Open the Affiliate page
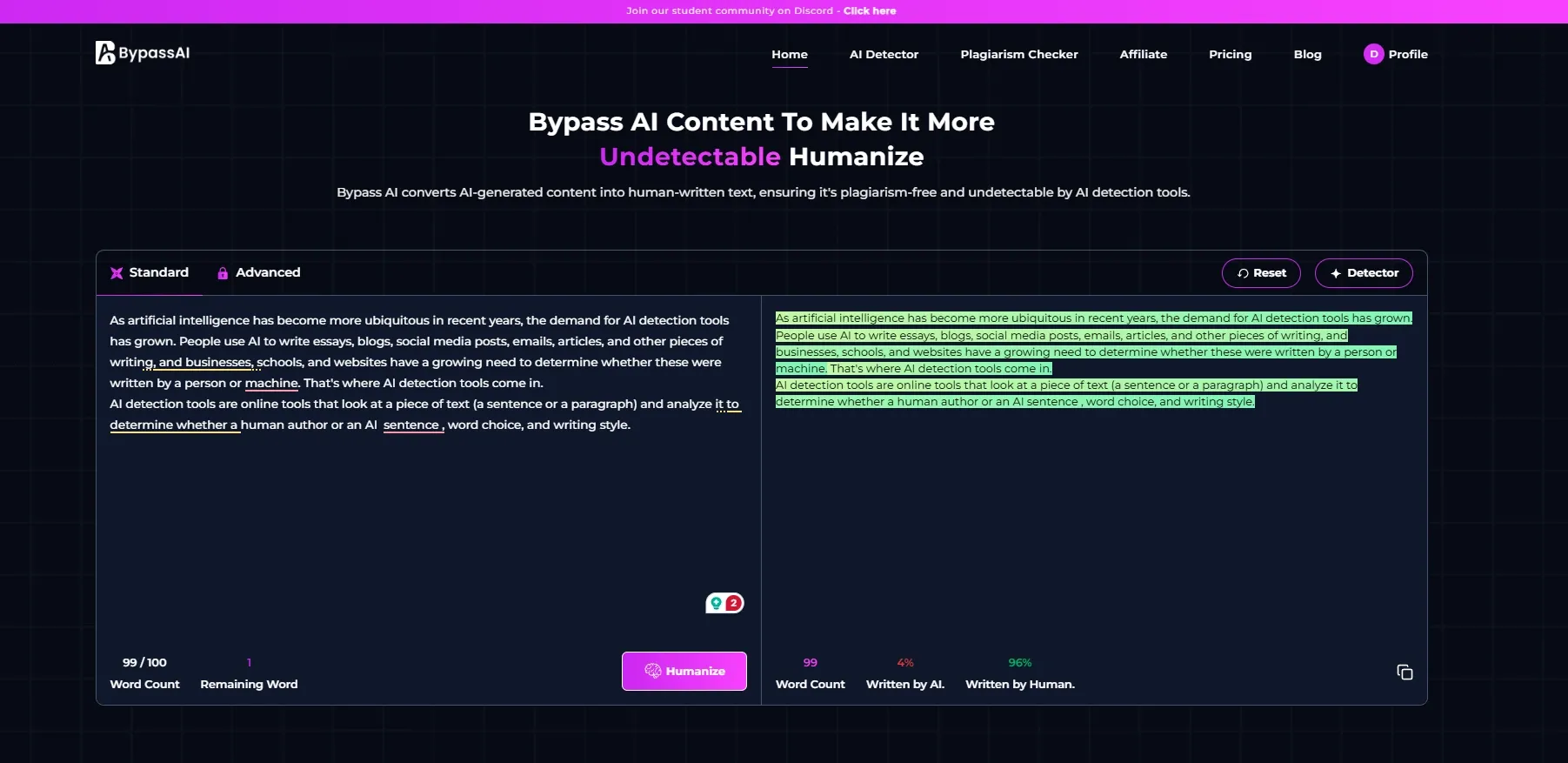The image size is (1568, 763). (x=1144, y=54)
